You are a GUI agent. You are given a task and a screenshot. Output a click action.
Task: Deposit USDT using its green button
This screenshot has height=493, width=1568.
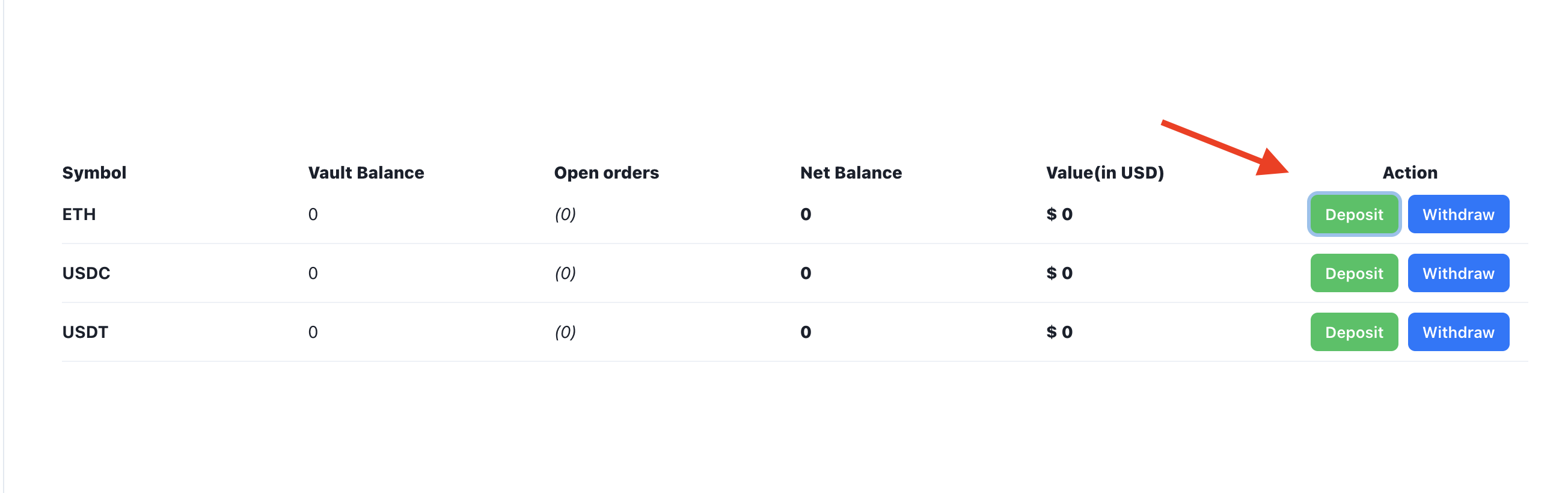1353,332
